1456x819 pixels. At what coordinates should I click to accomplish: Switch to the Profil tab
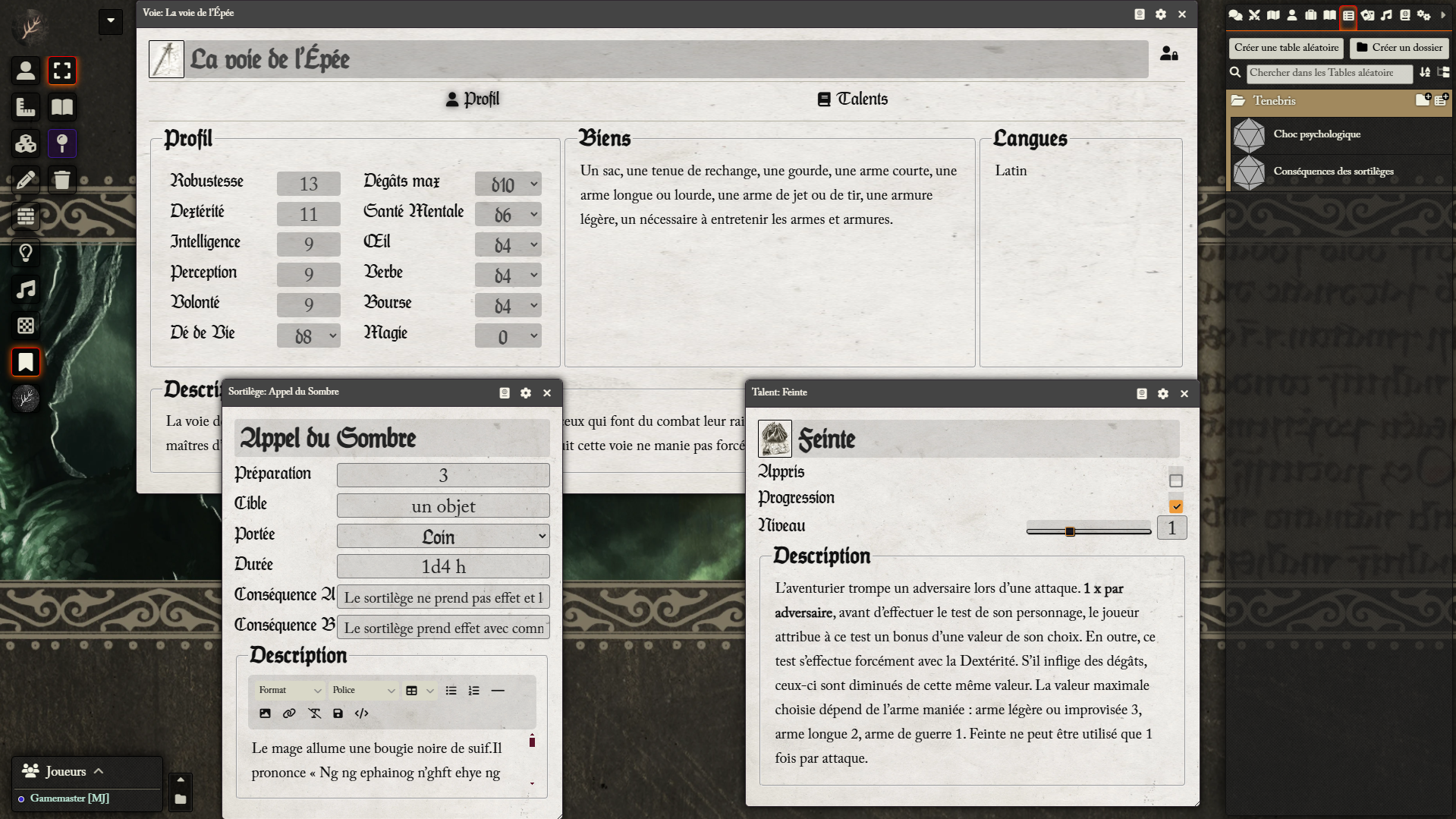(x=472, y=99)
